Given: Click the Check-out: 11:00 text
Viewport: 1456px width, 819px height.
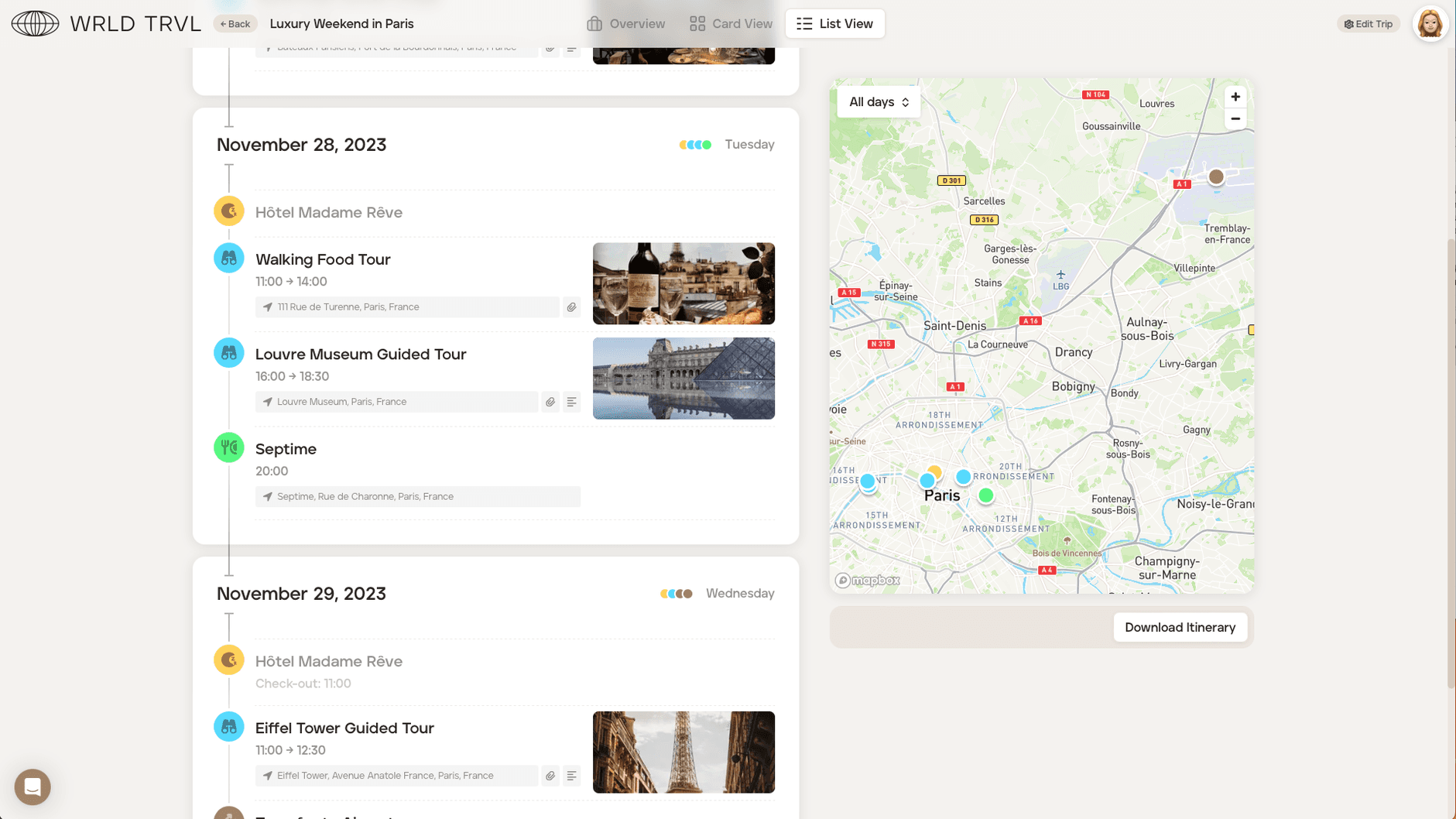Looking at the screenshot, I should tap(303, 684).
